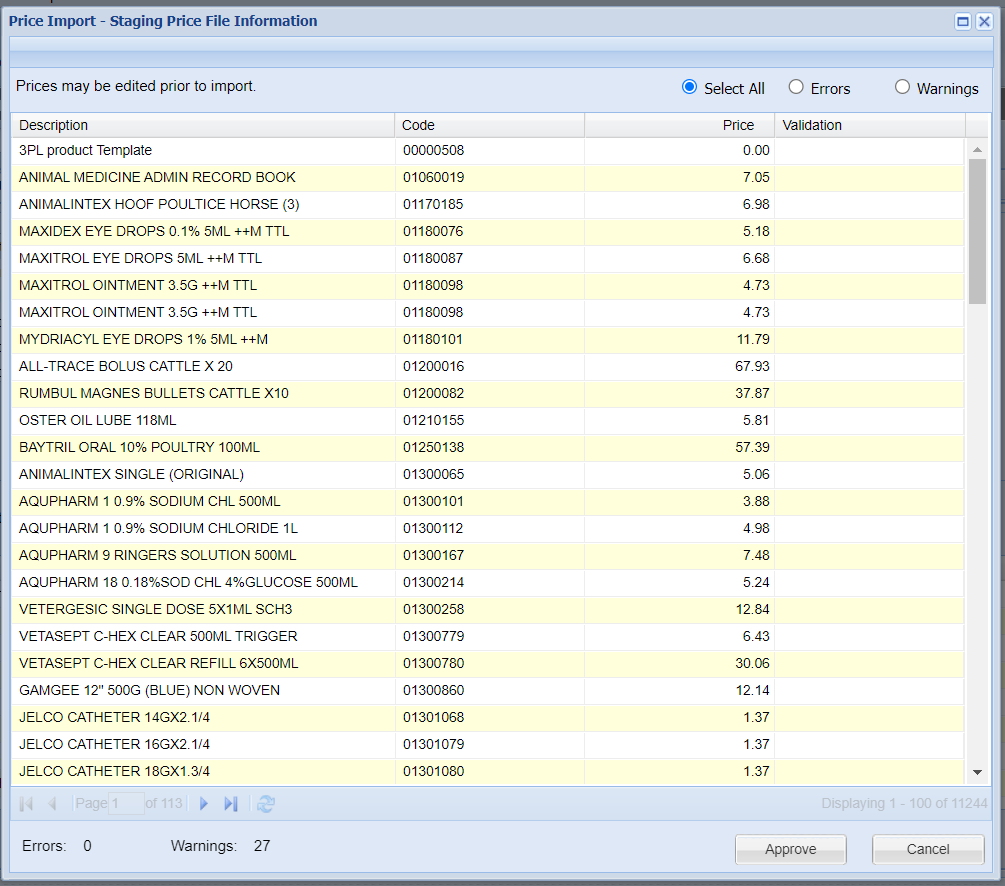Image resolution: width=1005 pixels, height=886 pixels.
Task: Select JELCO CATHETER 16GX2.1/4 row
Action: [487, 744]
